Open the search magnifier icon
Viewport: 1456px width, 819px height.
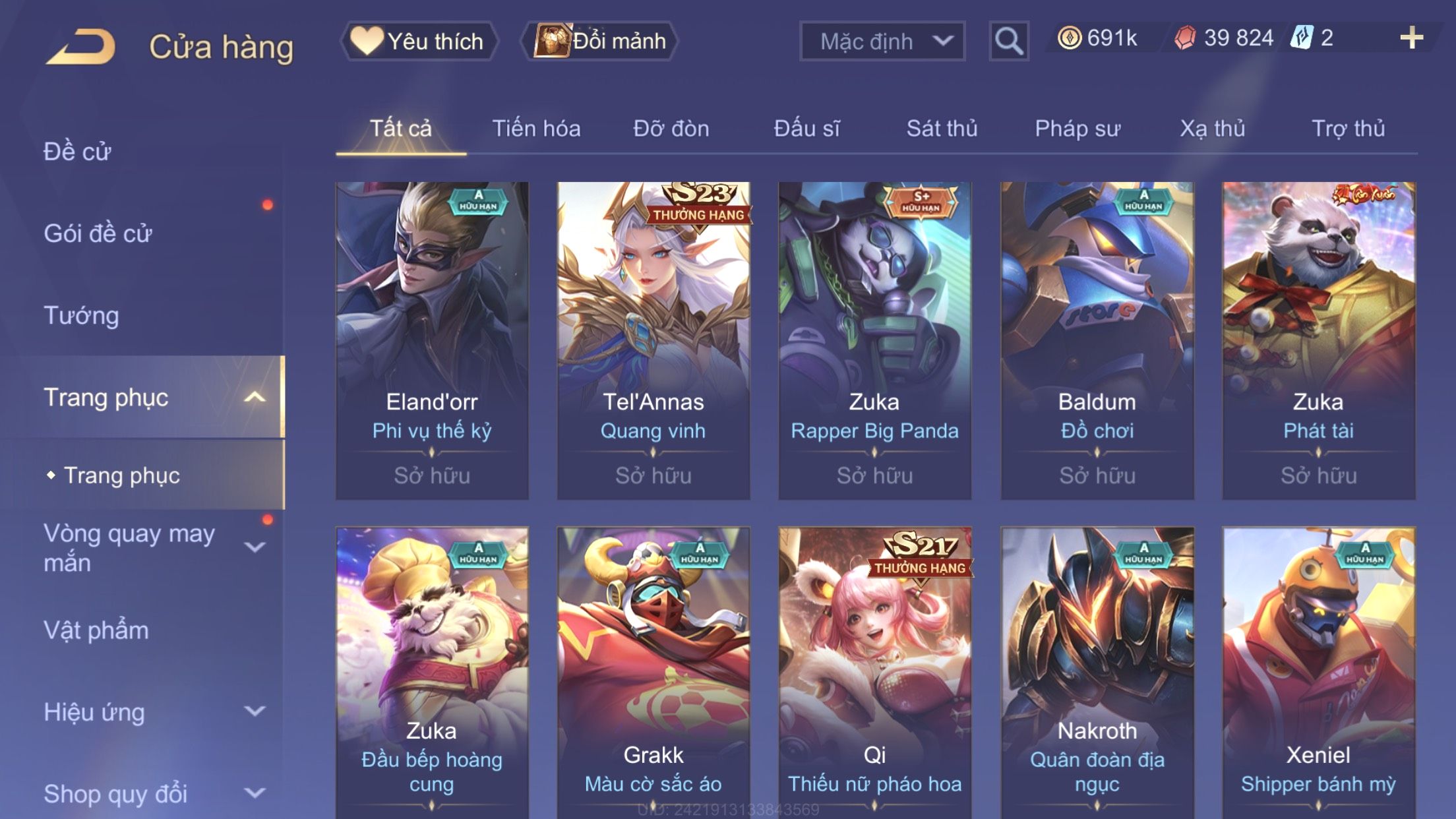[x=1008, y=41]
